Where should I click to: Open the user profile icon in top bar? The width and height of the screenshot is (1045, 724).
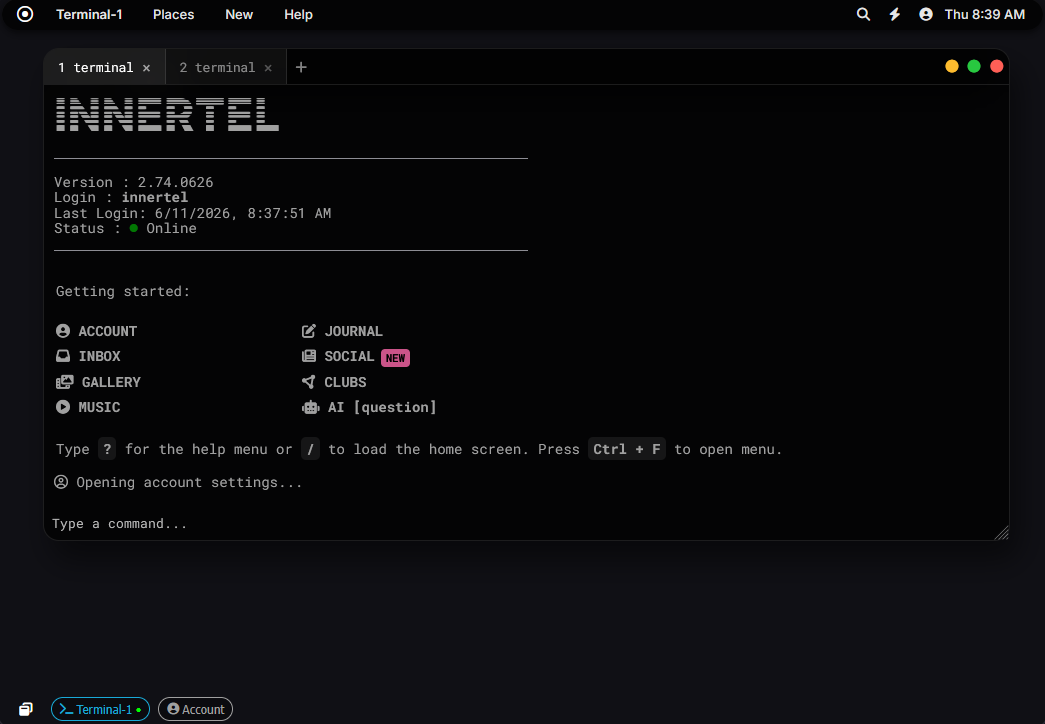[926, 14]
